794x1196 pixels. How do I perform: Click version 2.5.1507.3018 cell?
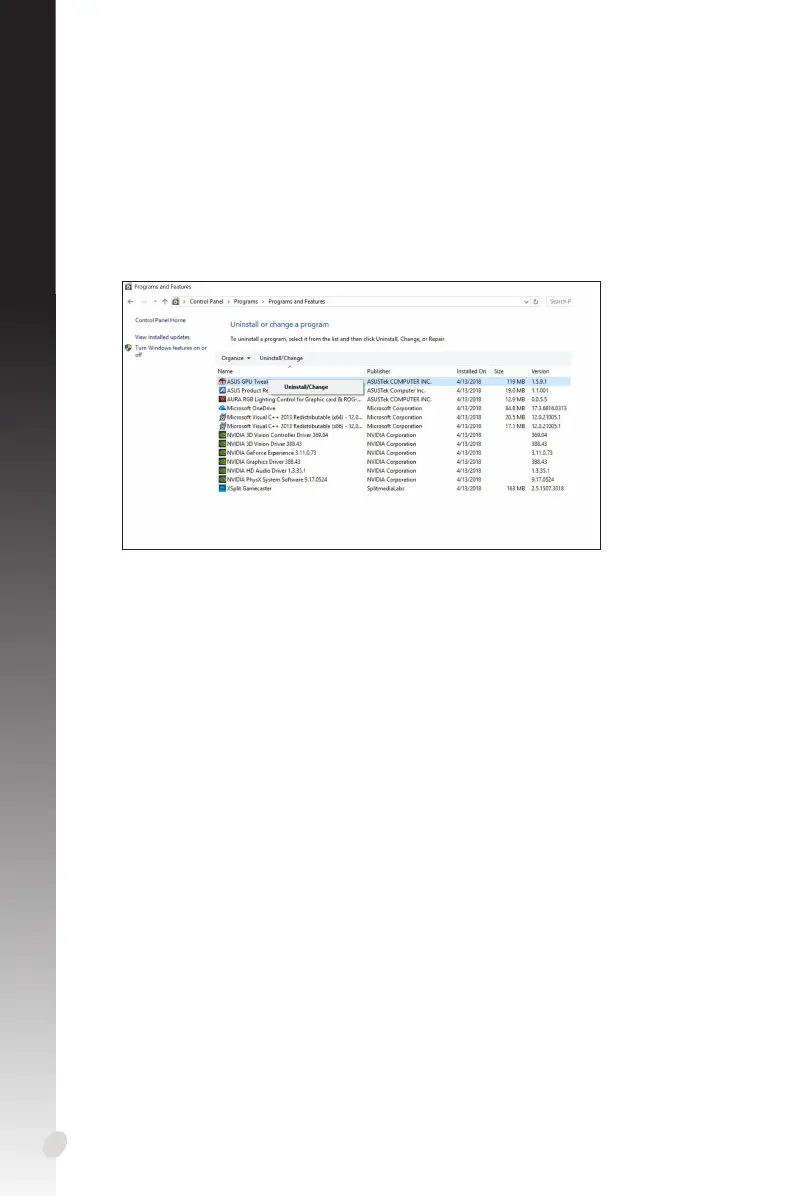548,489
